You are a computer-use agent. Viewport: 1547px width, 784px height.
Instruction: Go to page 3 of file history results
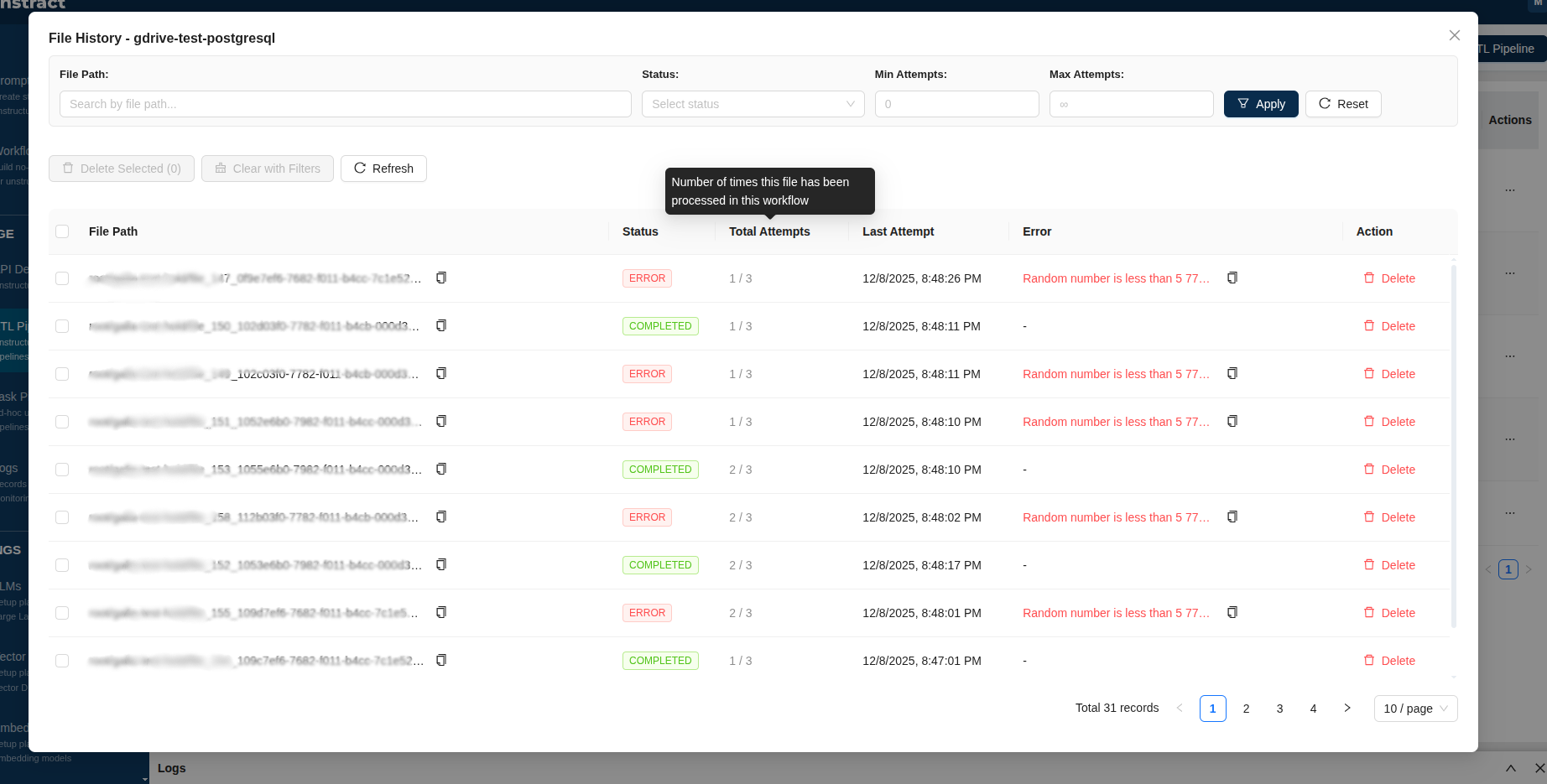[x=1279, y=709]
